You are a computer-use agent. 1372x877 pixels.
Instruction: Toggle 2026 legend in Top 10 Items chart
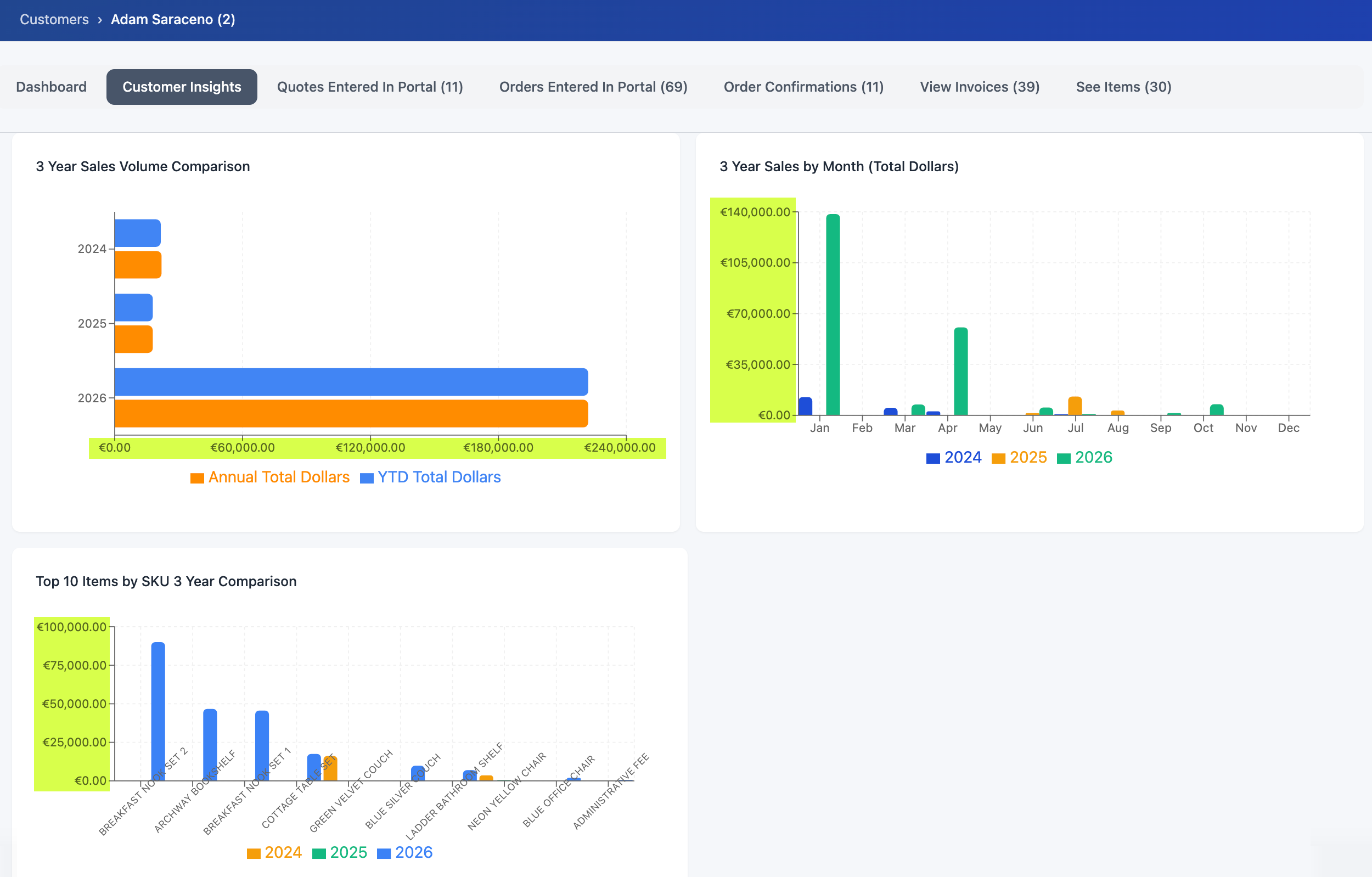[x=404, y=852]
